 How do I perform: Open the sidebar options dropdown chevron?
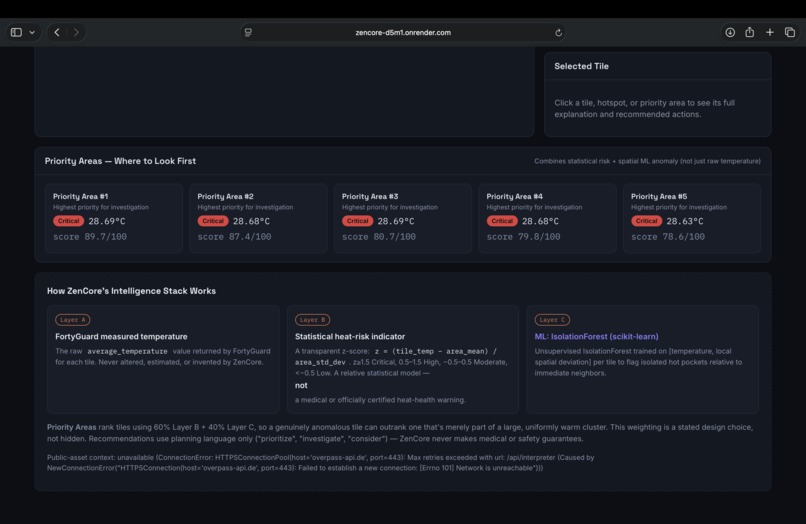(x=32, y=32)
